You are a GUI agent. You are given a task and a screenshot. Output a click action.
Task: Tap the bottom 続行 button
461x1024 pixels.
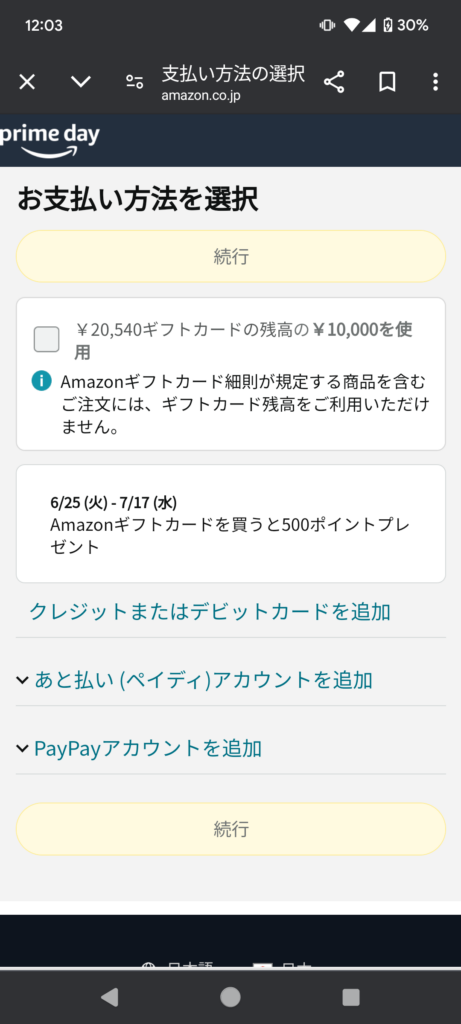coord(230,829)
